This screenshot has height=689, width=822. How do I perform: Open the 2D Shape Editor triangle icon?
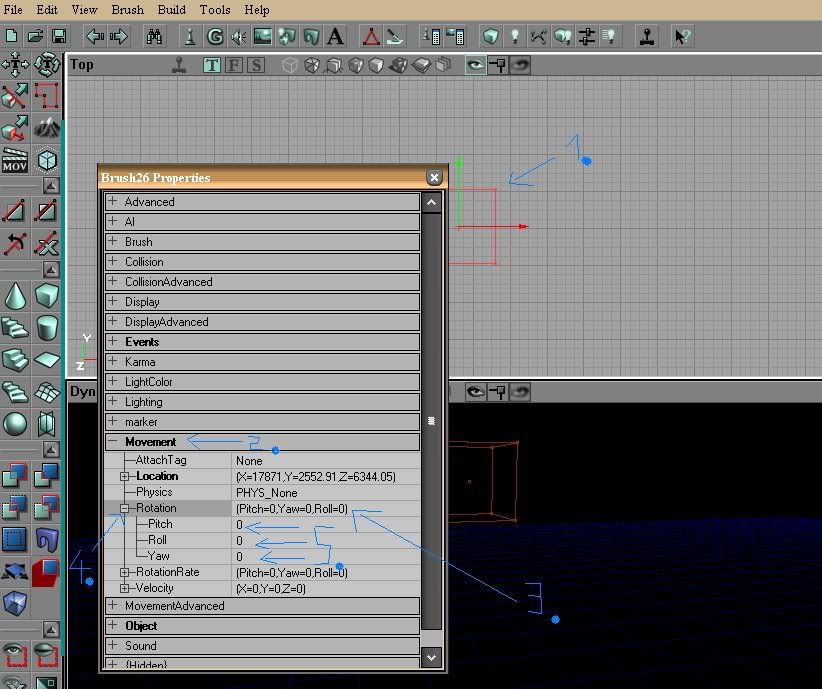tap(371, 36)
